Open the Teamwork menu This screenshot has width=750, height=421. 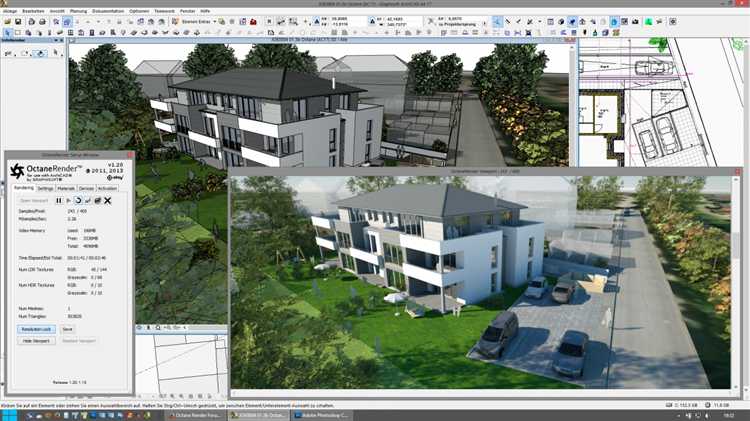(165, 11)
